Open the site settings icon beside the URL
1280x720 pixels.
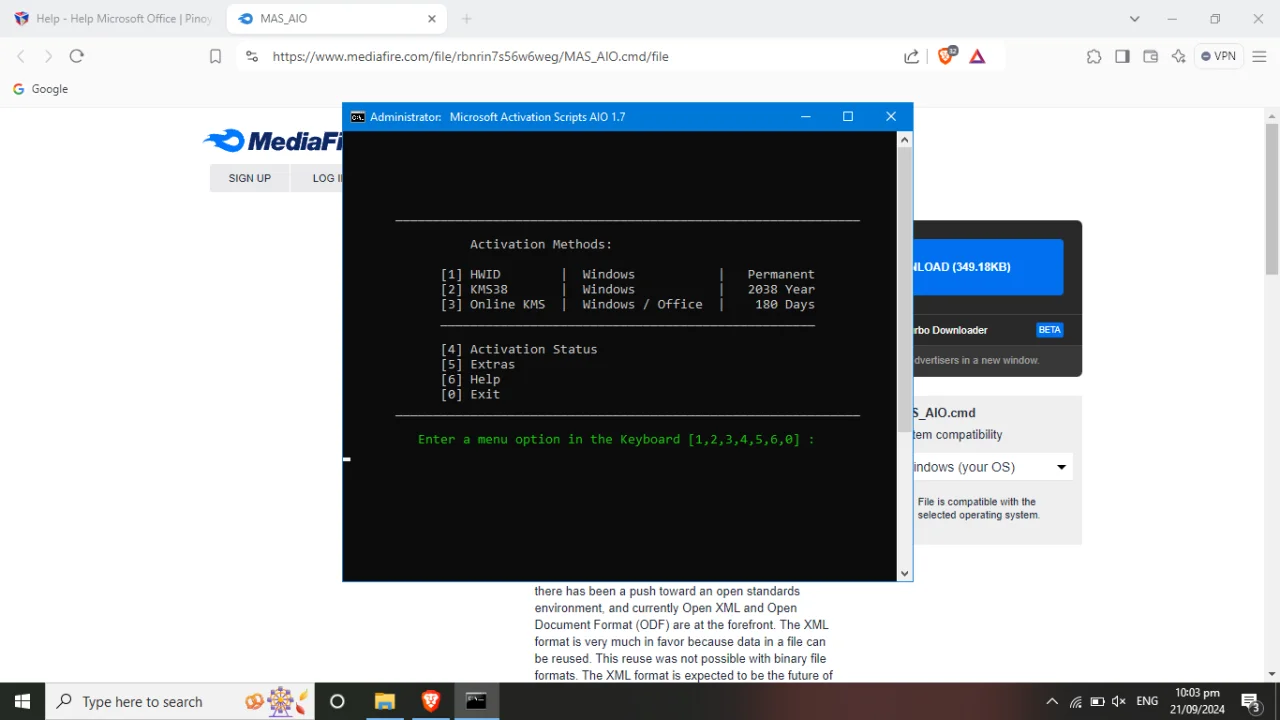point(251,57)
